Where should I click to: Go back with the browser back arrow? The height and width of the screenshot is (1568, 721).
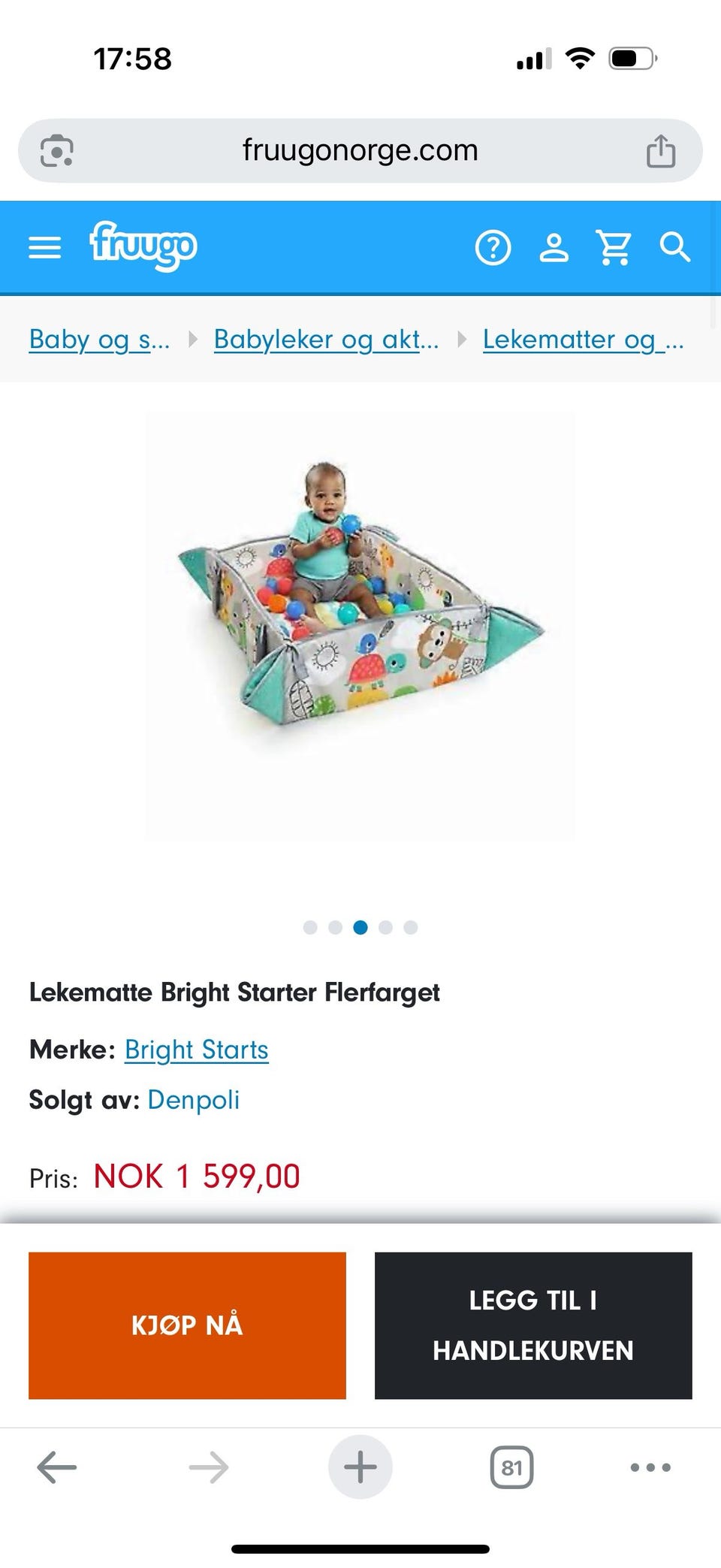pos(57,1467)
